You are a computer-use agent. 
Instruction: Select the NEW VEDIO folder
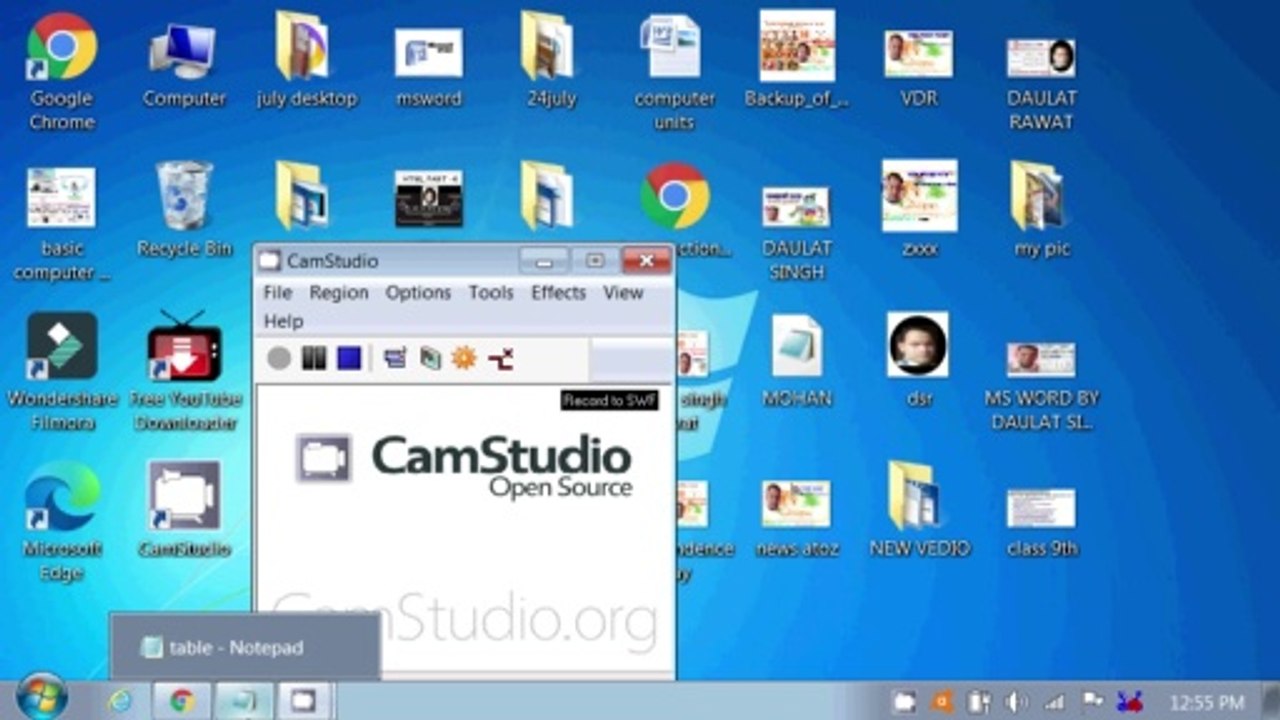tap(918, 510)
